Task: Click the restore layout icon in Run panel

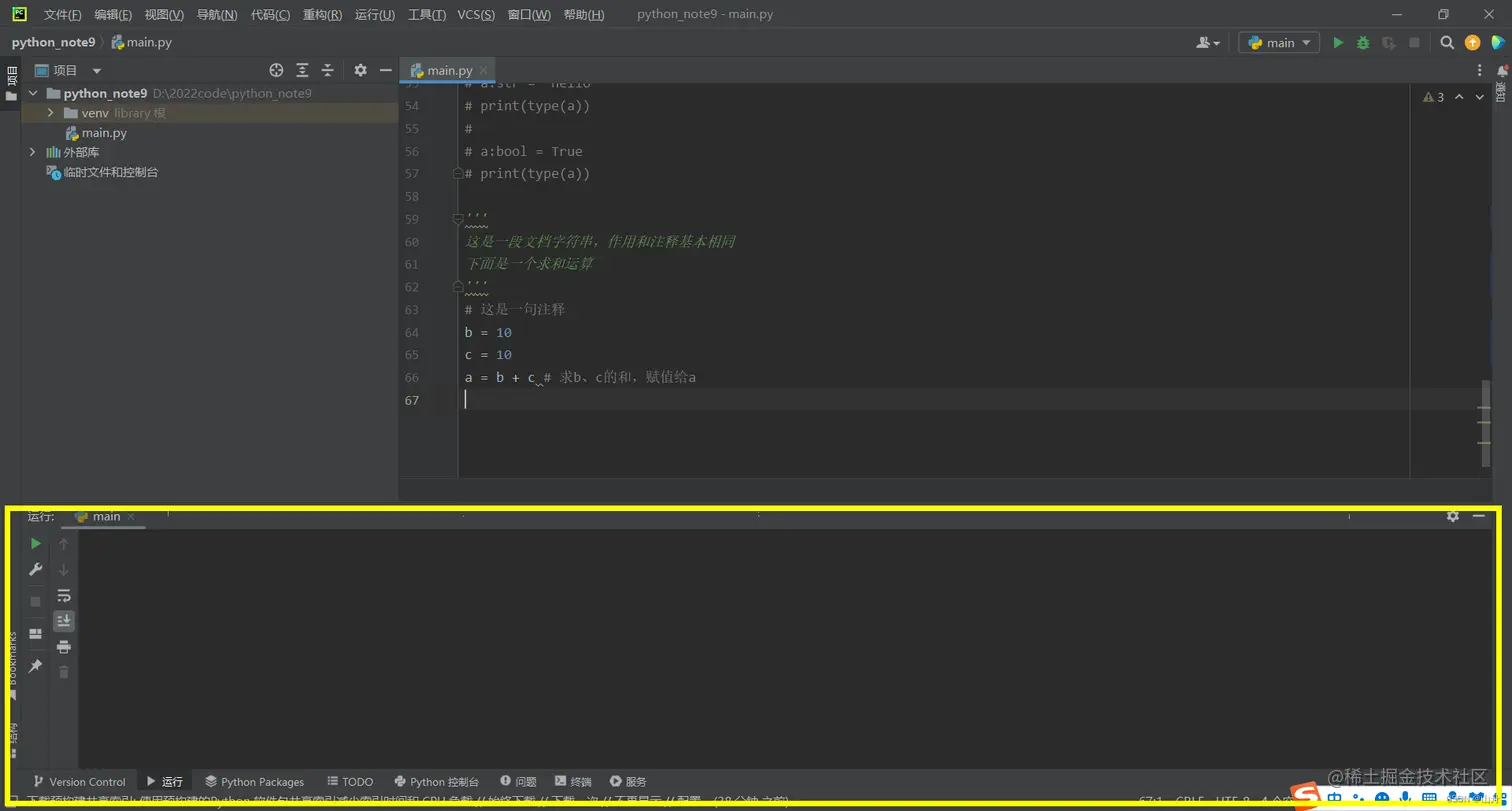Action: coord(36,634)
